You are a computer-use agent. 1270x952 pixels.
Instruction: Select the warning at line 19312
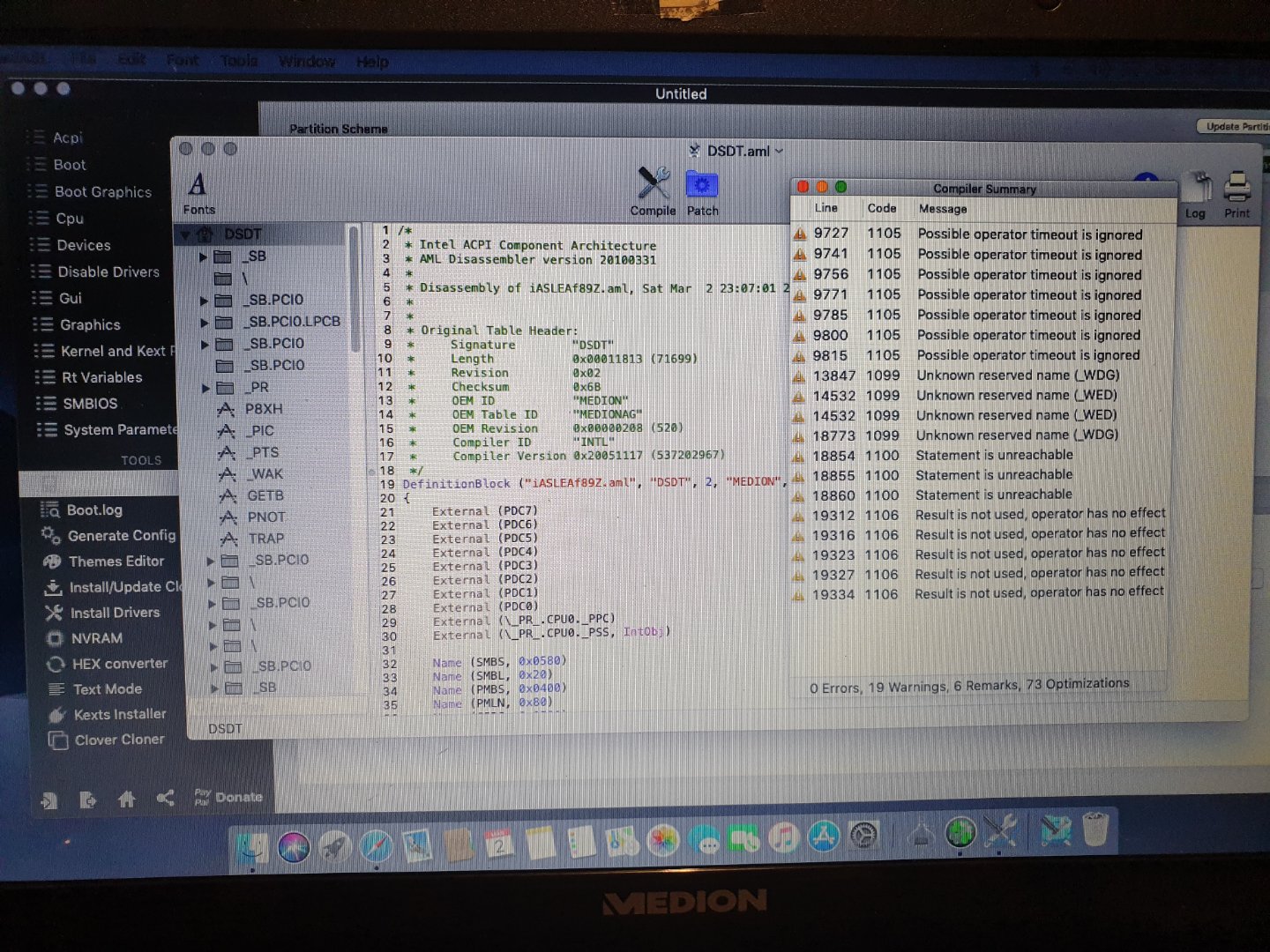click(980, 515)
